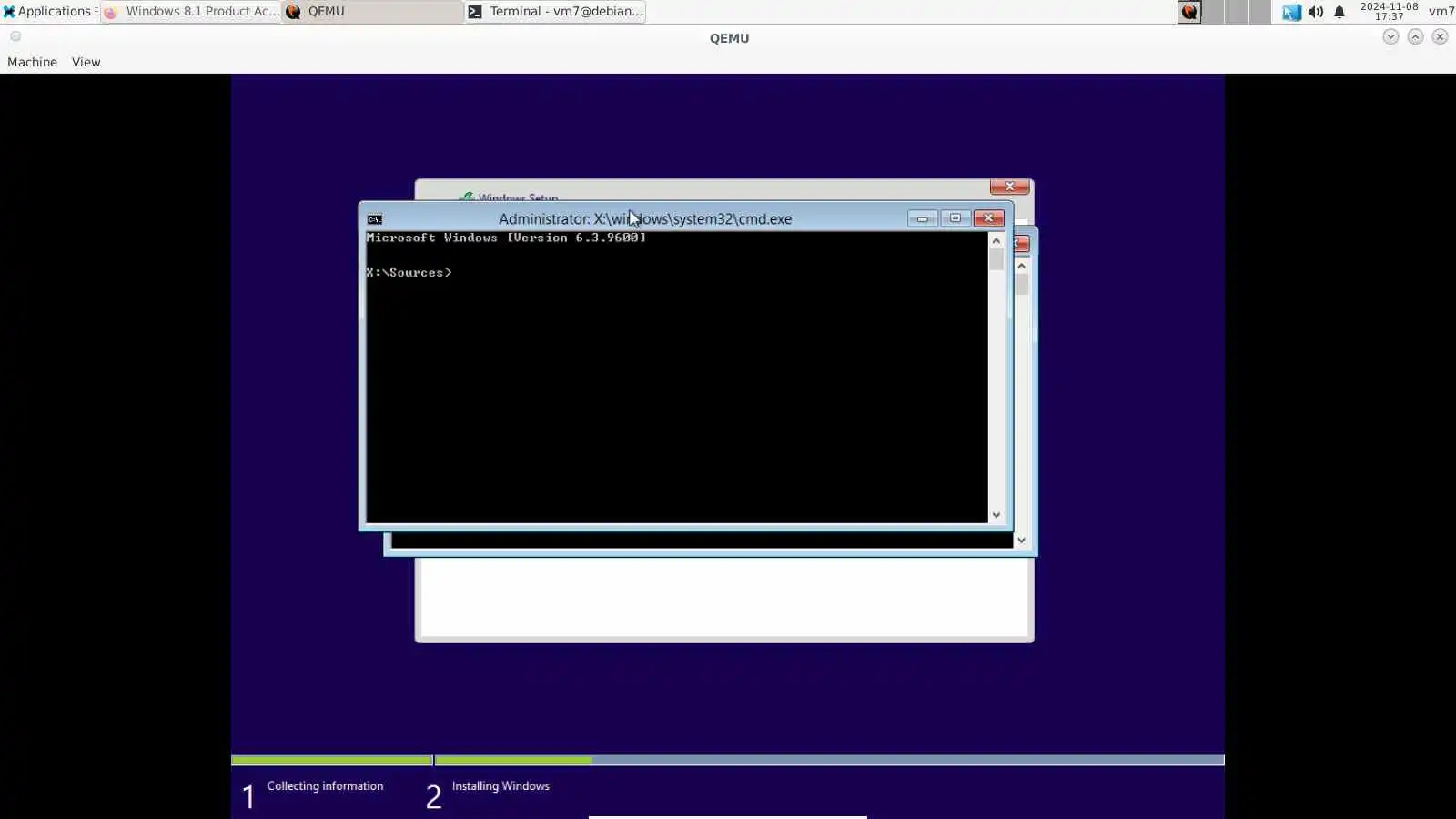Image resolution: width=1456 pixels, height=819 pixels.
Task: Open the QEMU window menu dot in the title bar
Action: click(15, 36)
